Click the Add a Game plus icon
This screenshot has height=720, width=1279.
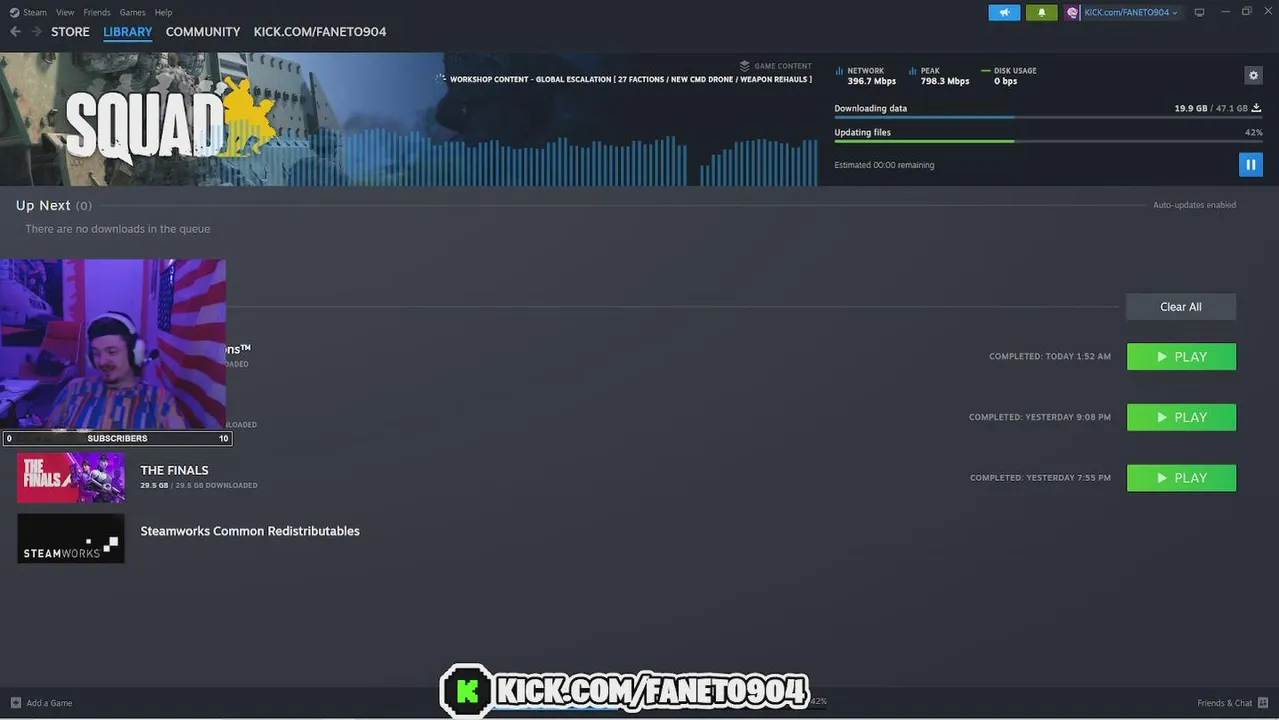tap(15, 703)
